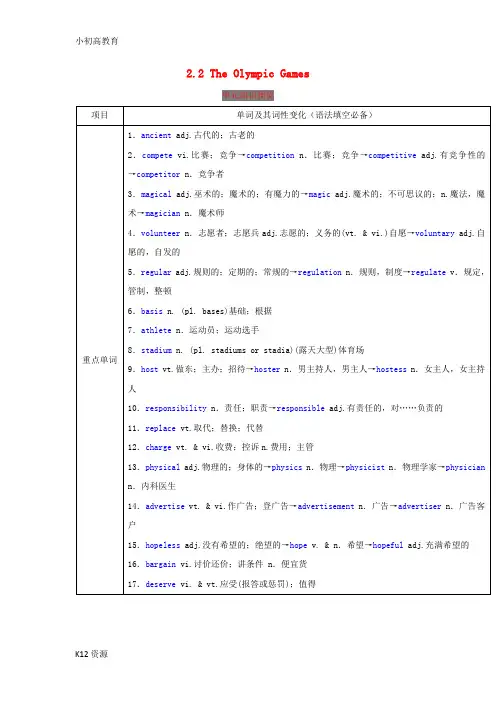Viewport: 496px width, 702px height.
Task: Click the '小初高教育' page header text
Action: point(97,41)
